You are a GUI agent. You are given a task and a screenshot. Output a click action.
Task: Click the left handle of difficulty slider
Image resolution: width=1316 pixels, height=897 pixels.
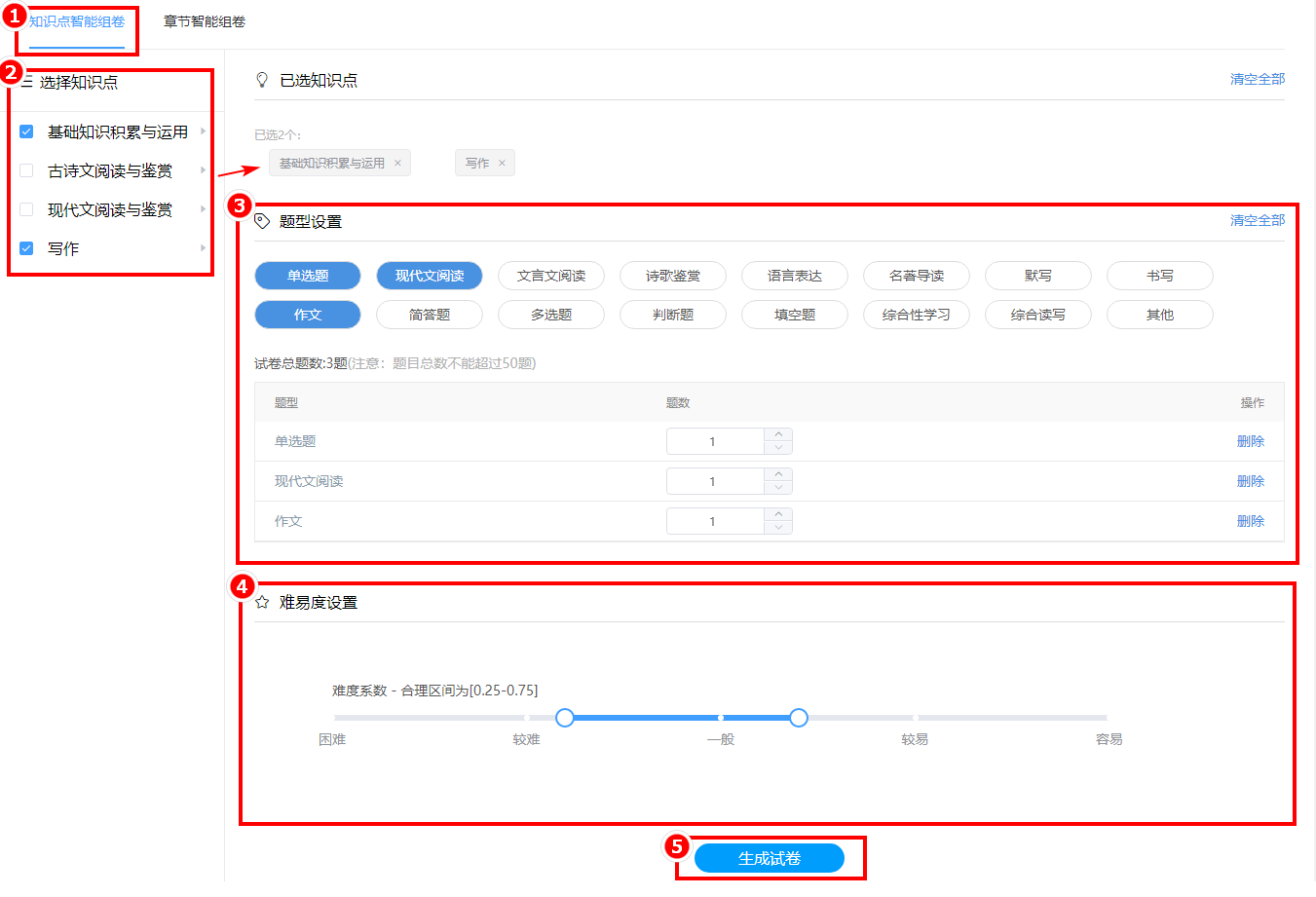[565, 718]
